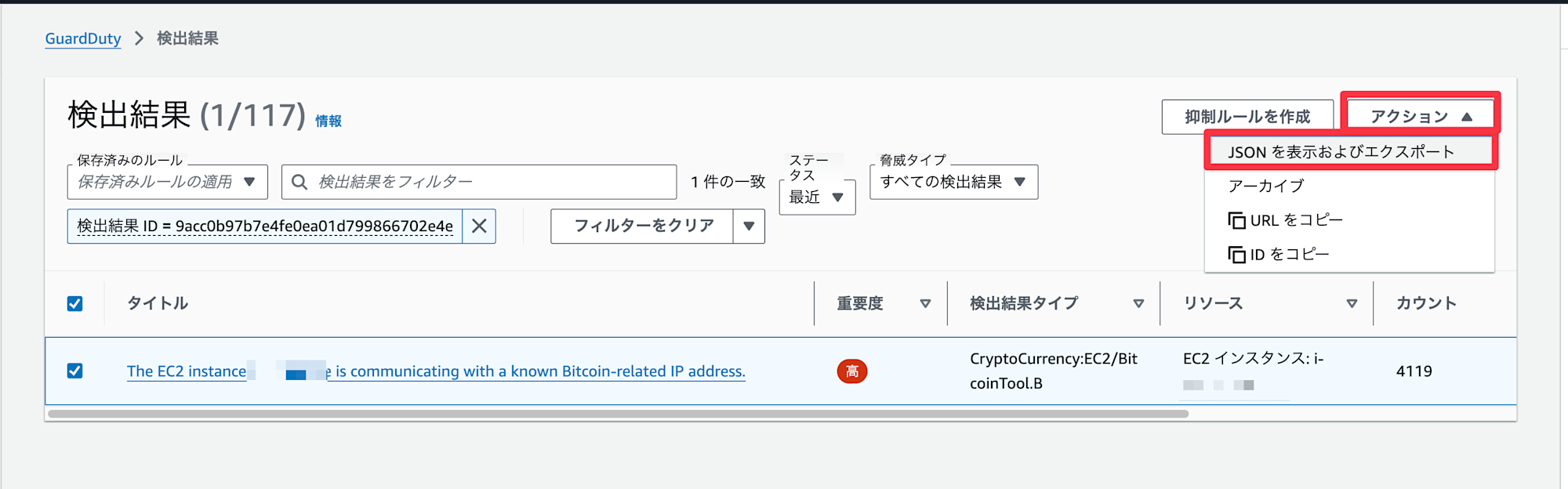Expand the ステータス 最近 dropdown
This screenshot has width=1568, height=489.
(x=817, y=197)
